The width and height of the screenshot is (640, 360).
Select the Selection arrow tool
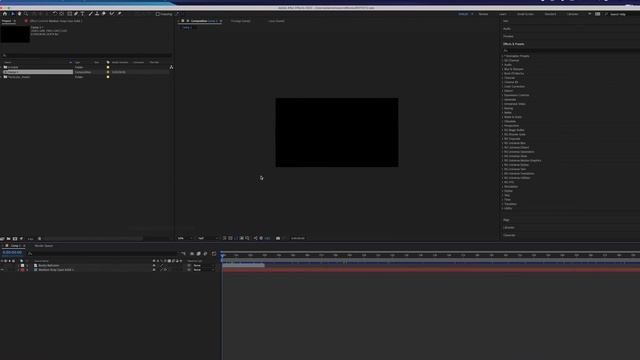[13, 14]
